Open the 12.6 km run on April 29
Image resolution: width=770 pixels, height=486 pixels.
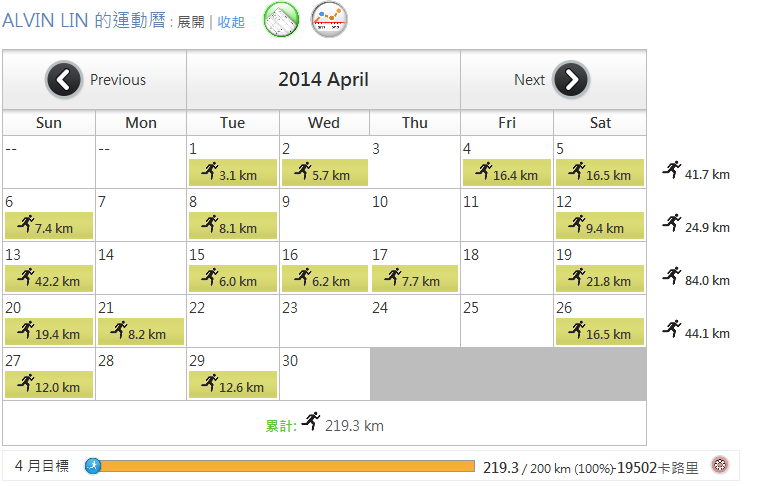point(232,385)
